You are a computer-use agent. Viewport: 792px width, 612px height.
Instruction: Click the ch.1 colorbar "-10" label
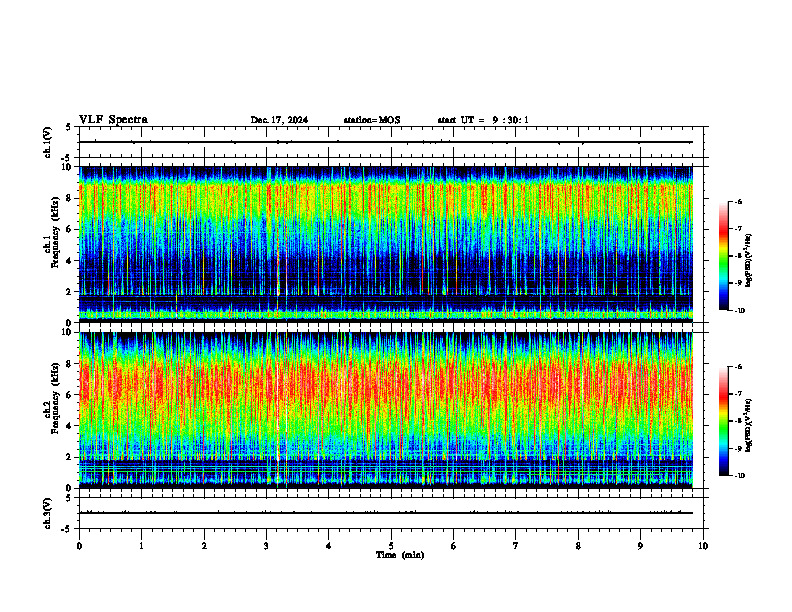pos(740,311)
